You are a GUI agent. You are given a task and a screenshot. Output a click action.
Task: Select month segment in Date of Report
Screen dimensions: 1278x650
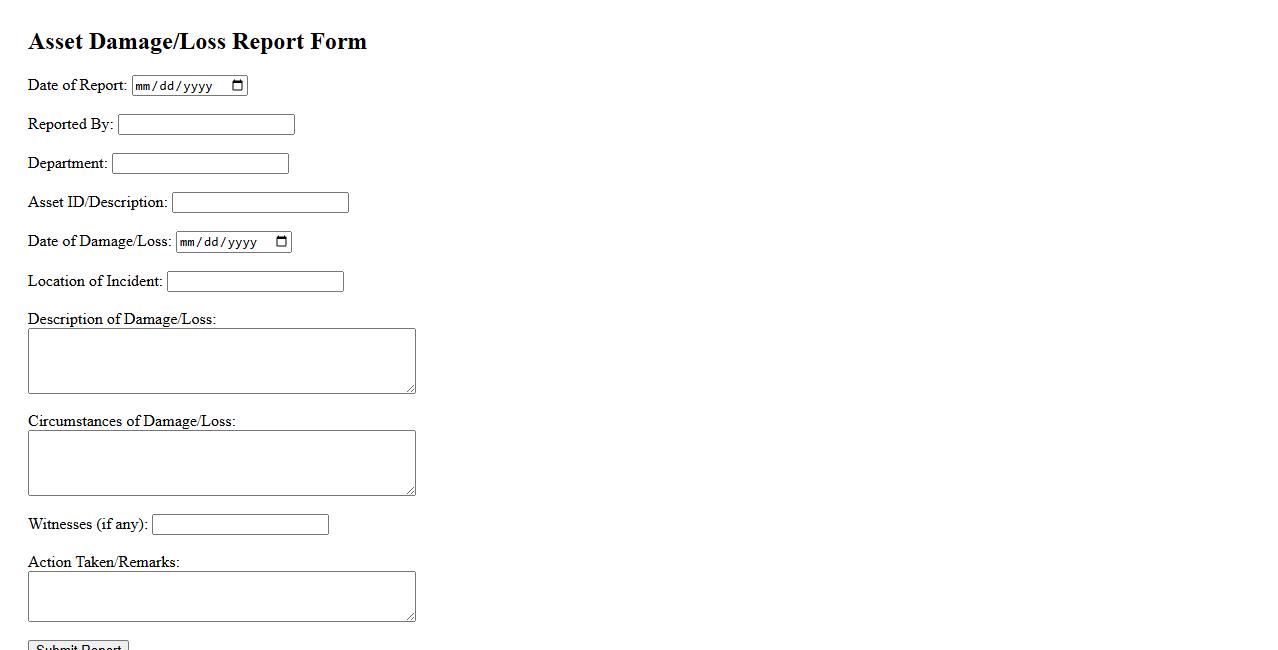(143, 86)
